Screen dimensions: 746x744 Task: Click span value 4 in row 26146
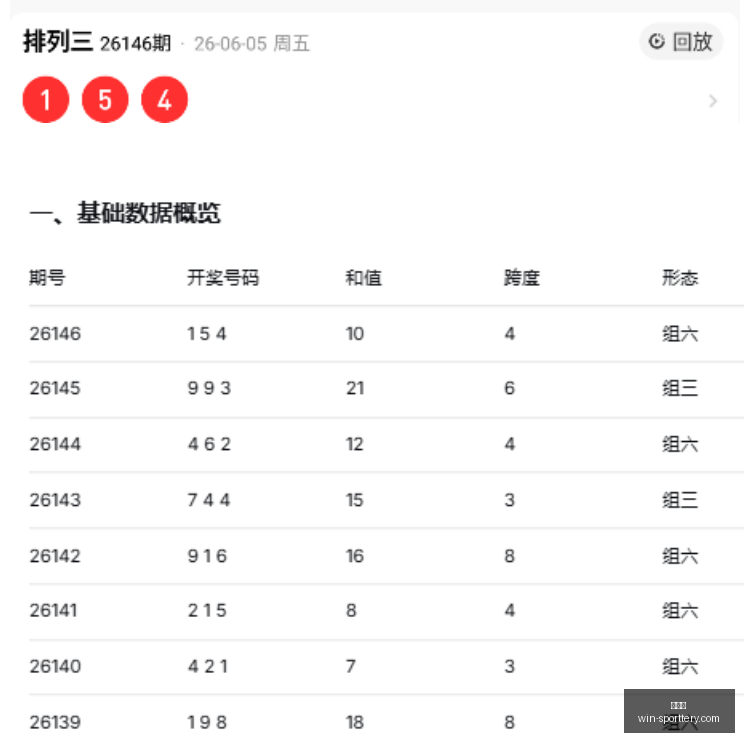click(510, 334)
